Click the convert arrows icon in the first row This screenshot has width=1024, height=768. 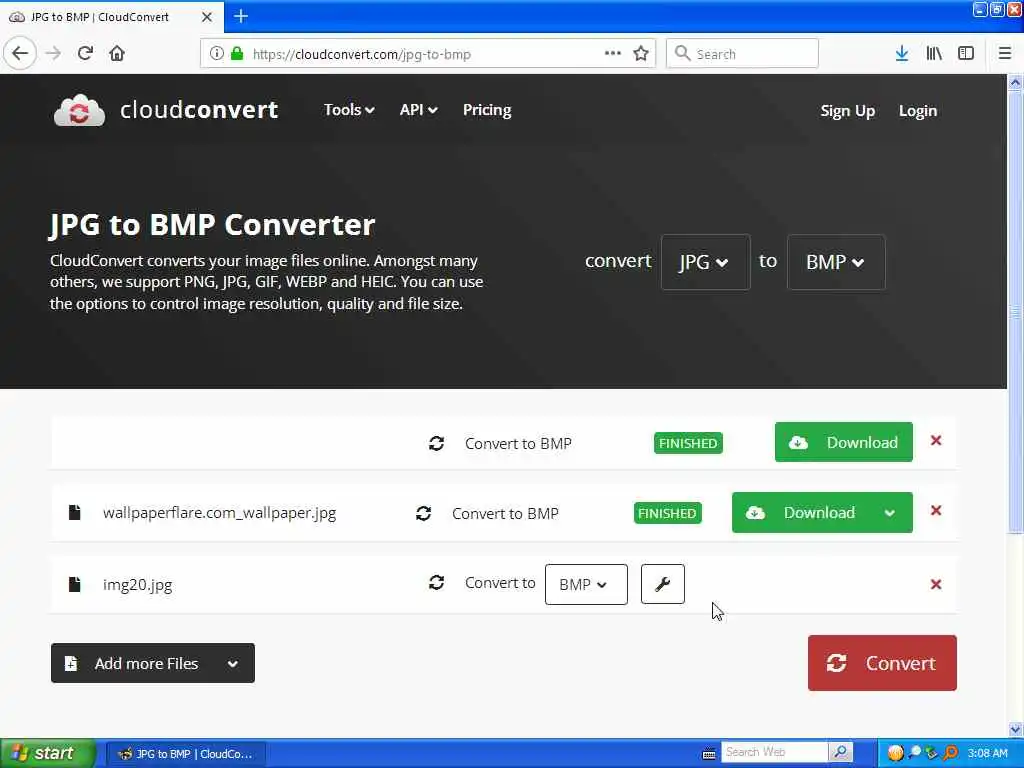[436, 443]
